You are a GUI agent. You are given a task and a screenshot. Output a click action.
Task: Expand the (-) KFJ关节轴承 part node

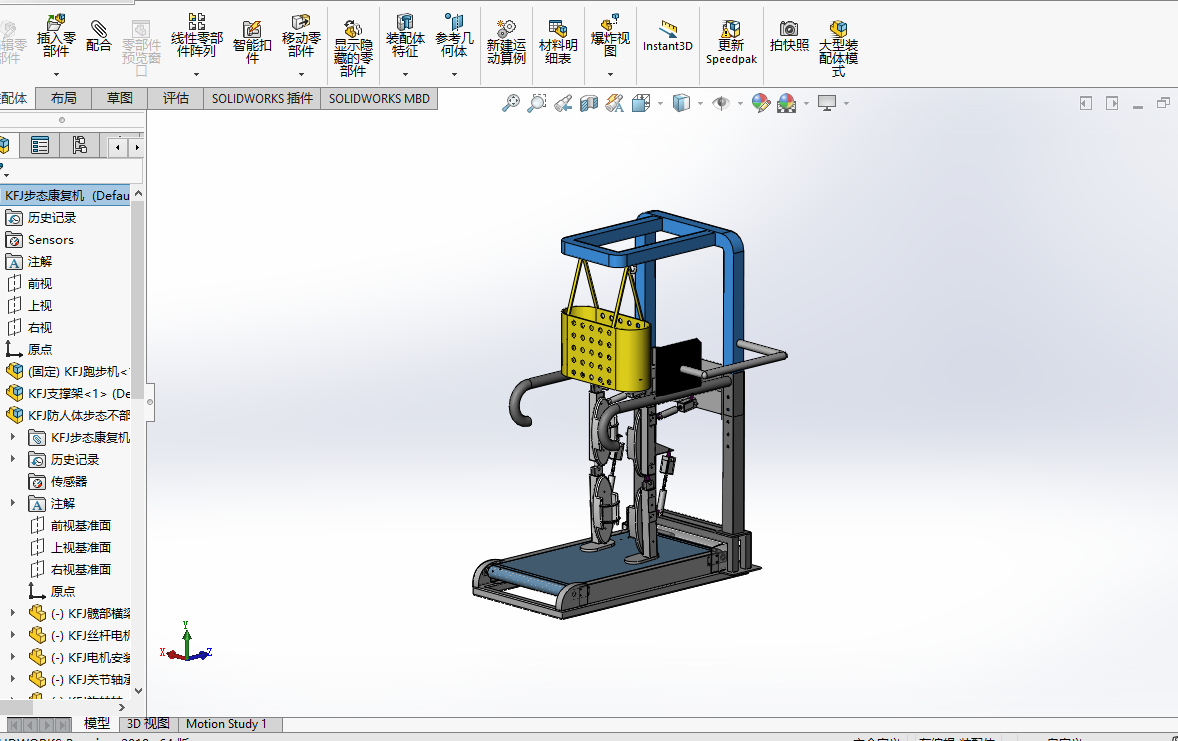(13, 679)
